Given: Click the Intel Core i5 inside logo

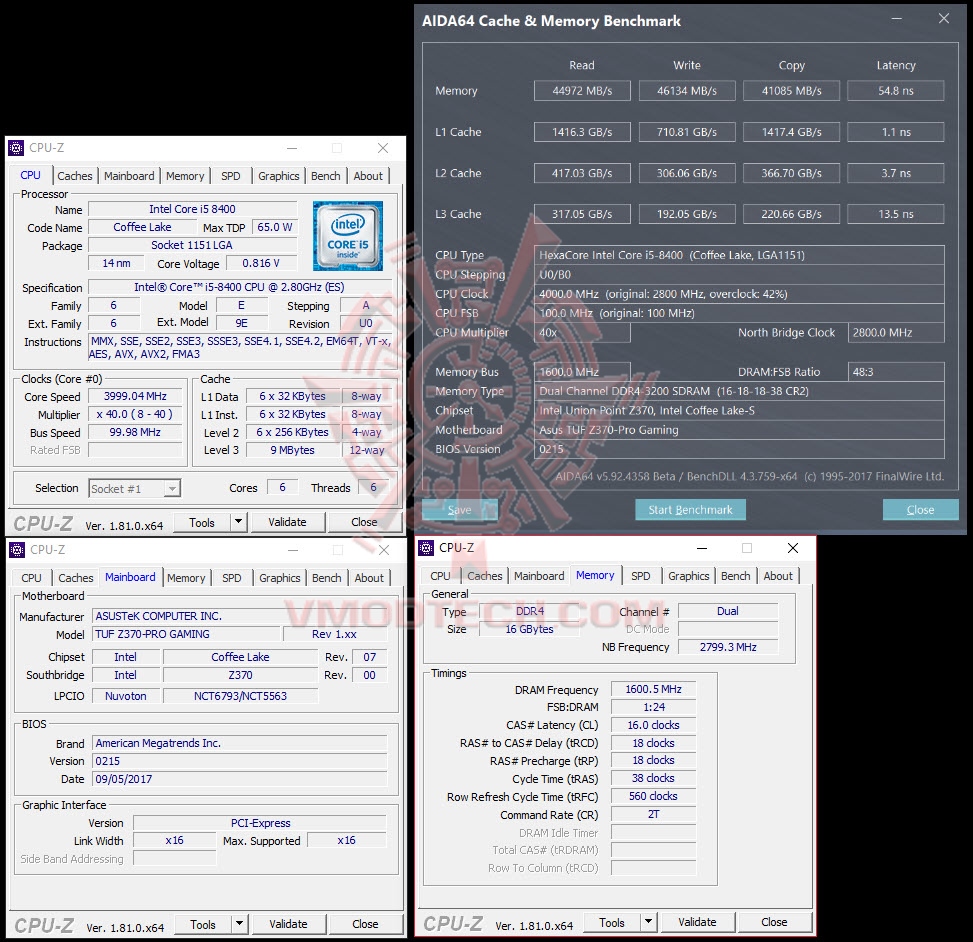Looking at the screenshot, I should pyautogui.click(x=348, y=236).
